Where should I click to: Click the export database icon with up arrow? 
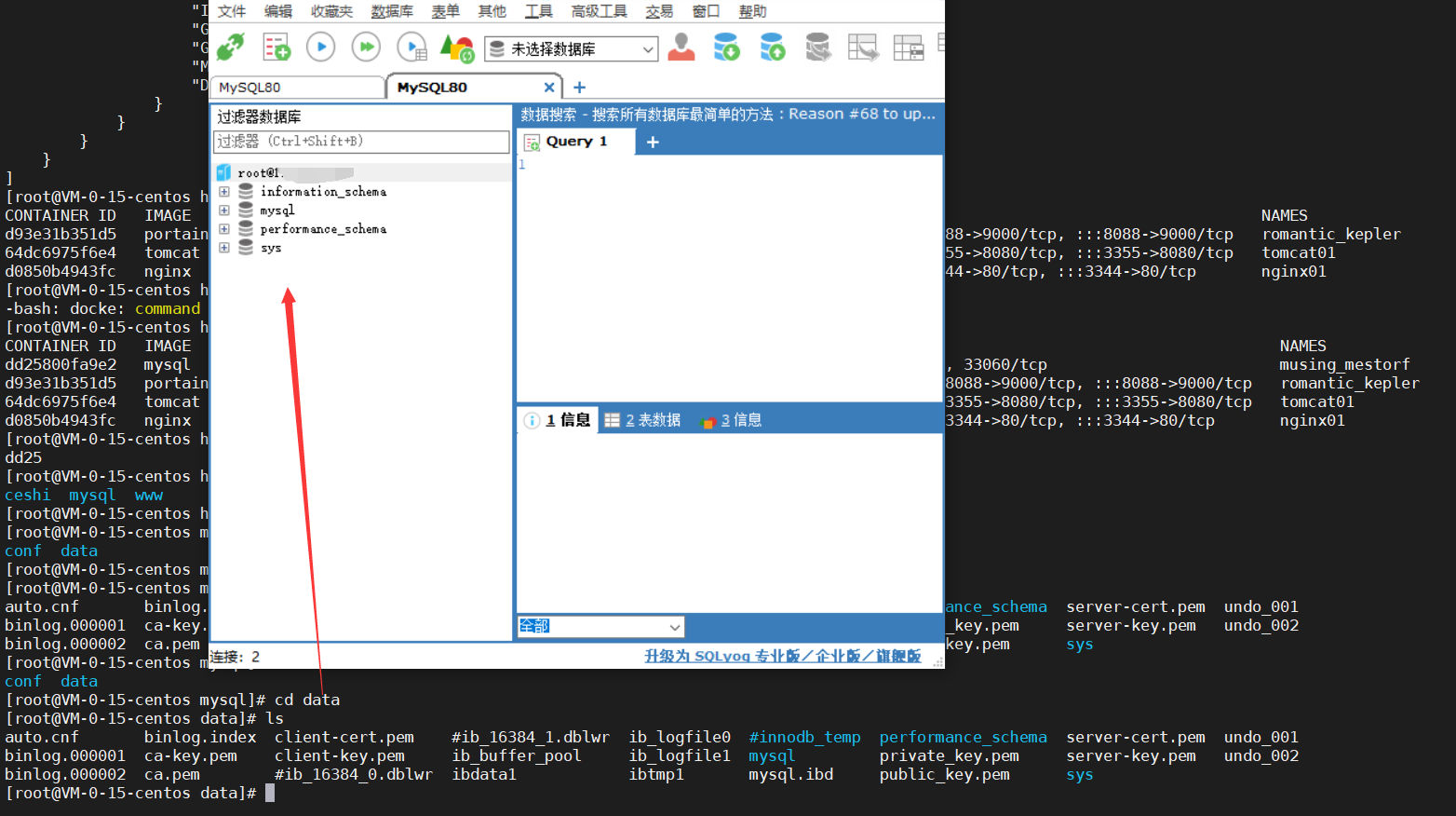pyautogui.click(x=772, y=47)
